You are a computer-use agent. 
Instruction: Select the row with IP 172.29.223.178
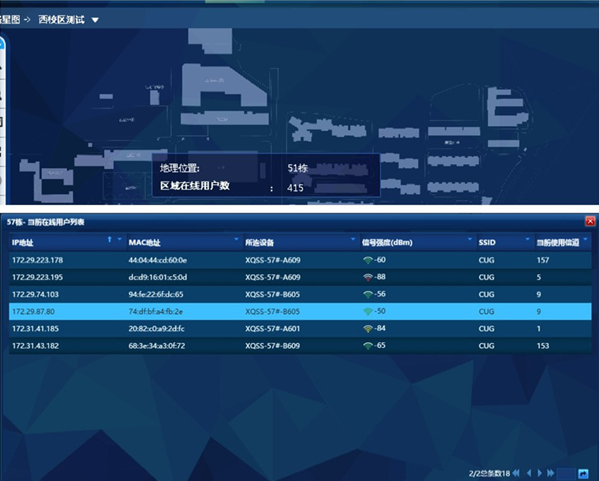(x=300, y=260)
